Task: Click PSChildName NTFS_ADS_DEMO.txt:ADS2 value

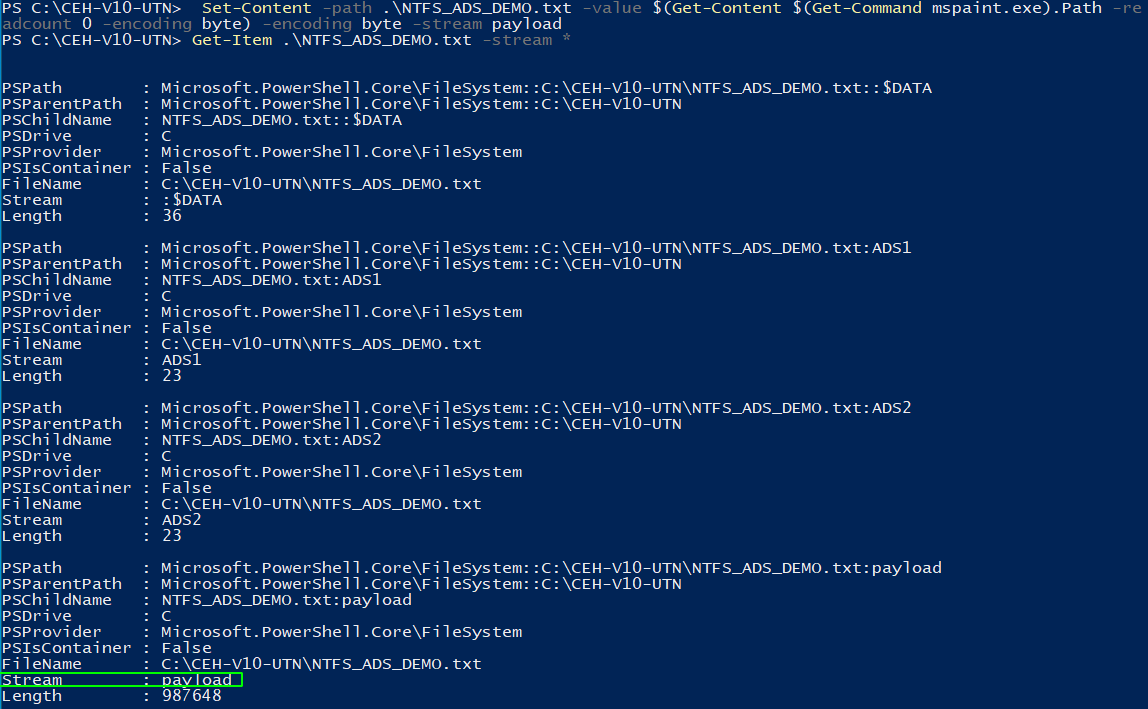Action: (271, 440)
